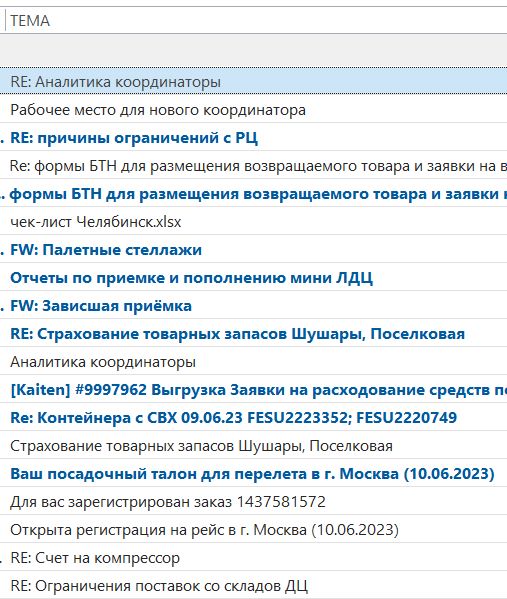Open Ваш посадочный талон для перелета email

[x=252, y=474]
